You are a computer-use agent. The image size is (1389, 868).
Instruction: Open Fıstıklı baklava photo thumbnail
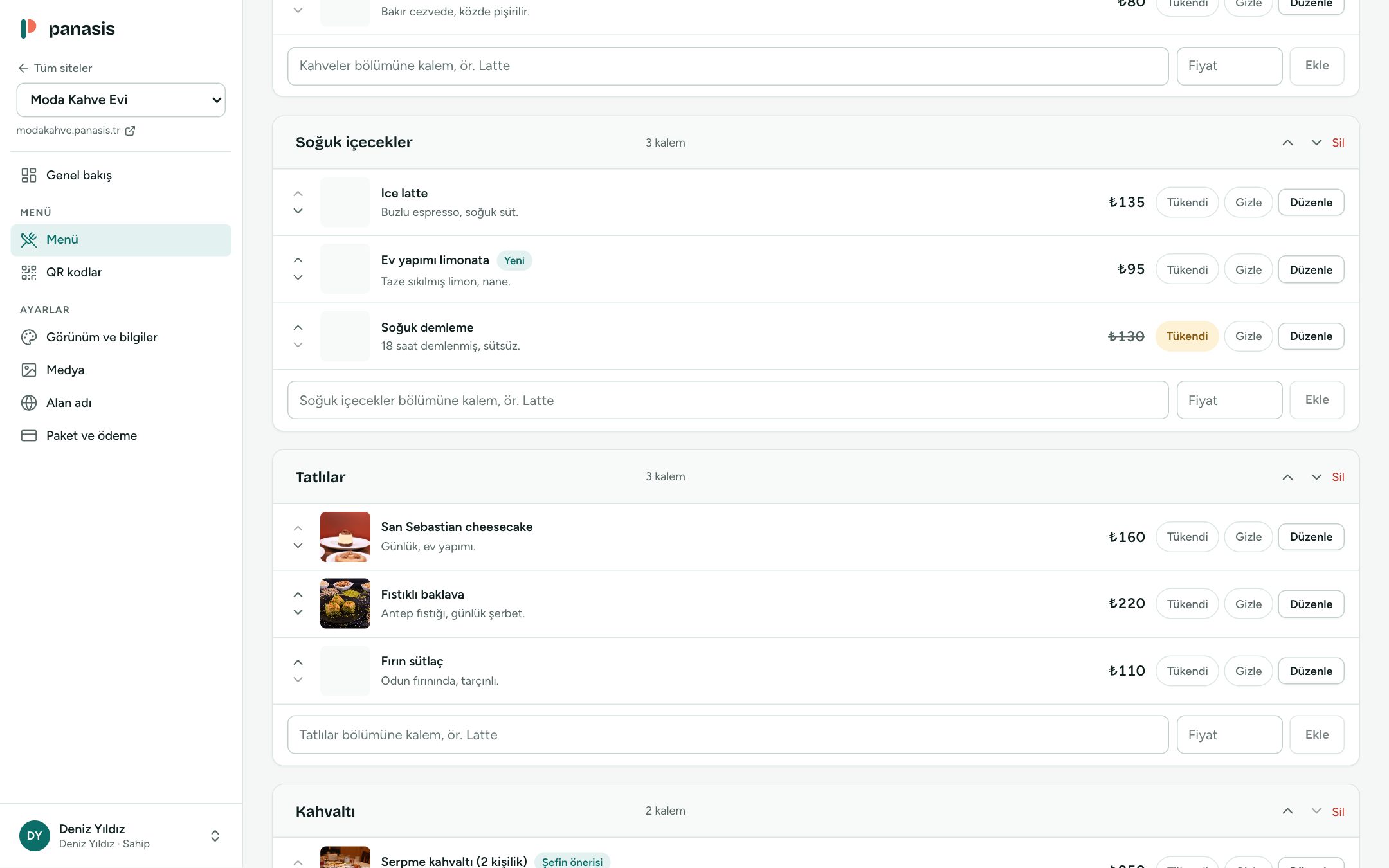[x=345, y=604]
